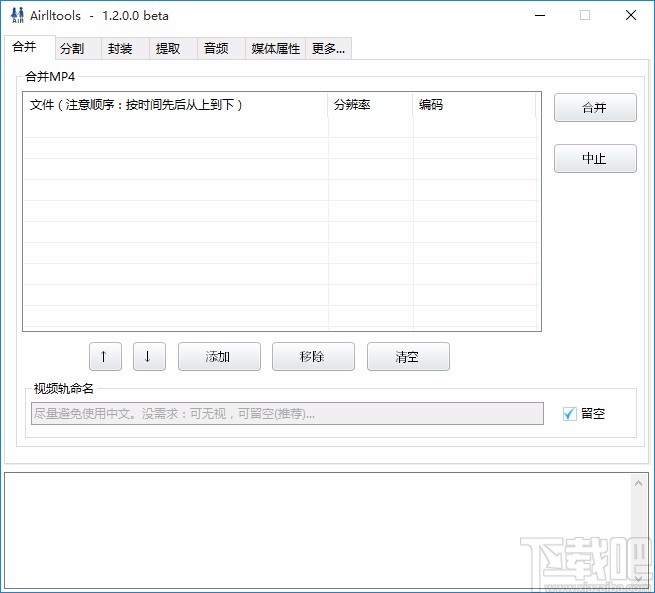Switch to the 合并 tab
Screen dimensions: 655x593
[30, 47]
